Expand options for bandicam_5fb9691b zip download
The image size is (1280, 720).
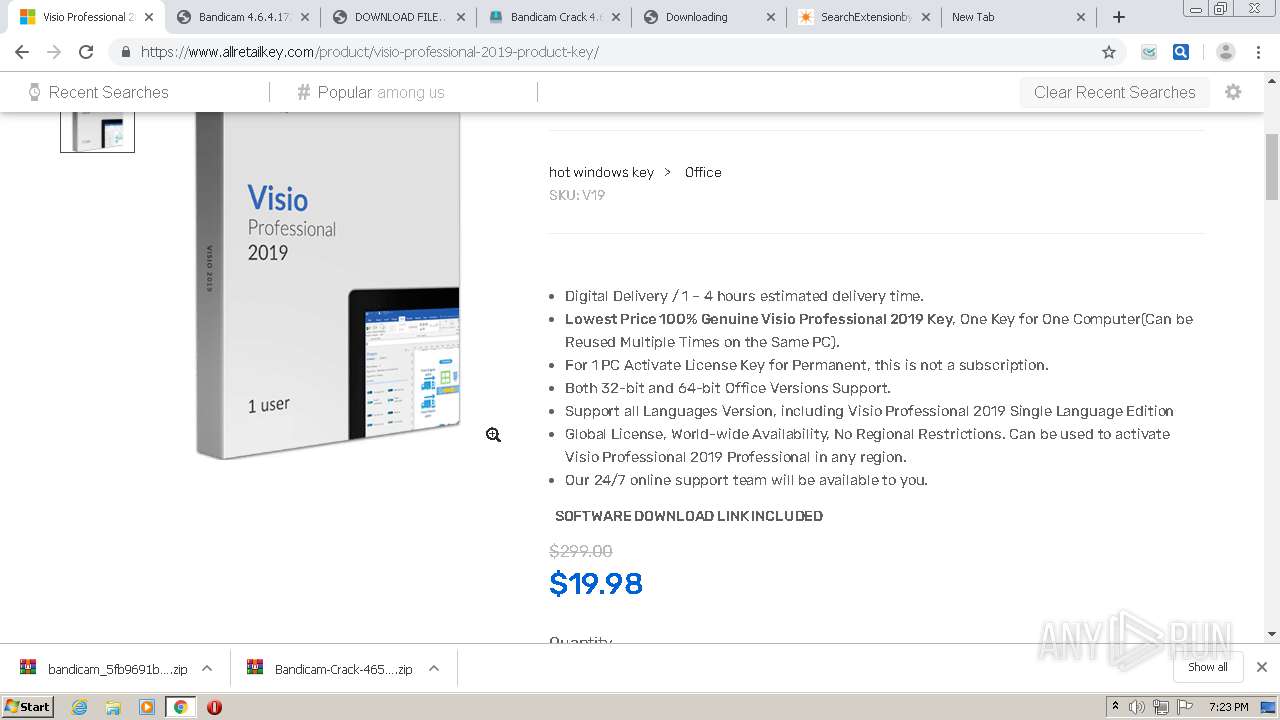coord(207,669)
